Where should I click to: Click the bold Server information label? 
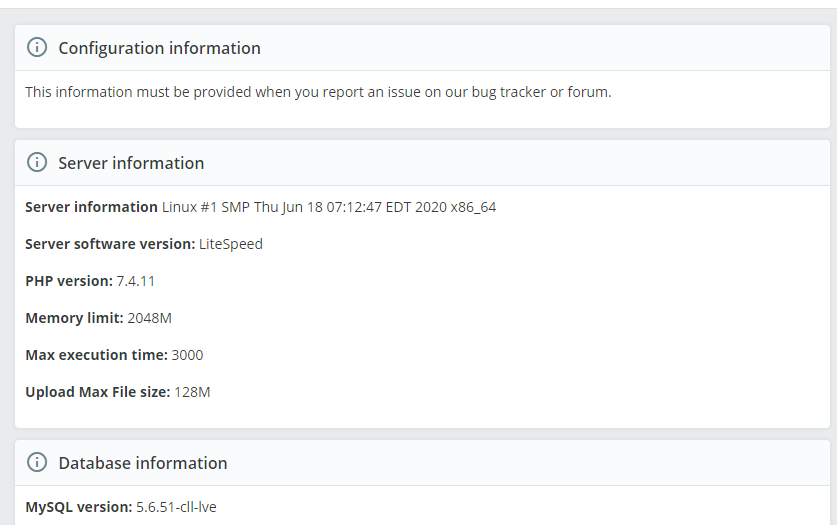point(91,207)
